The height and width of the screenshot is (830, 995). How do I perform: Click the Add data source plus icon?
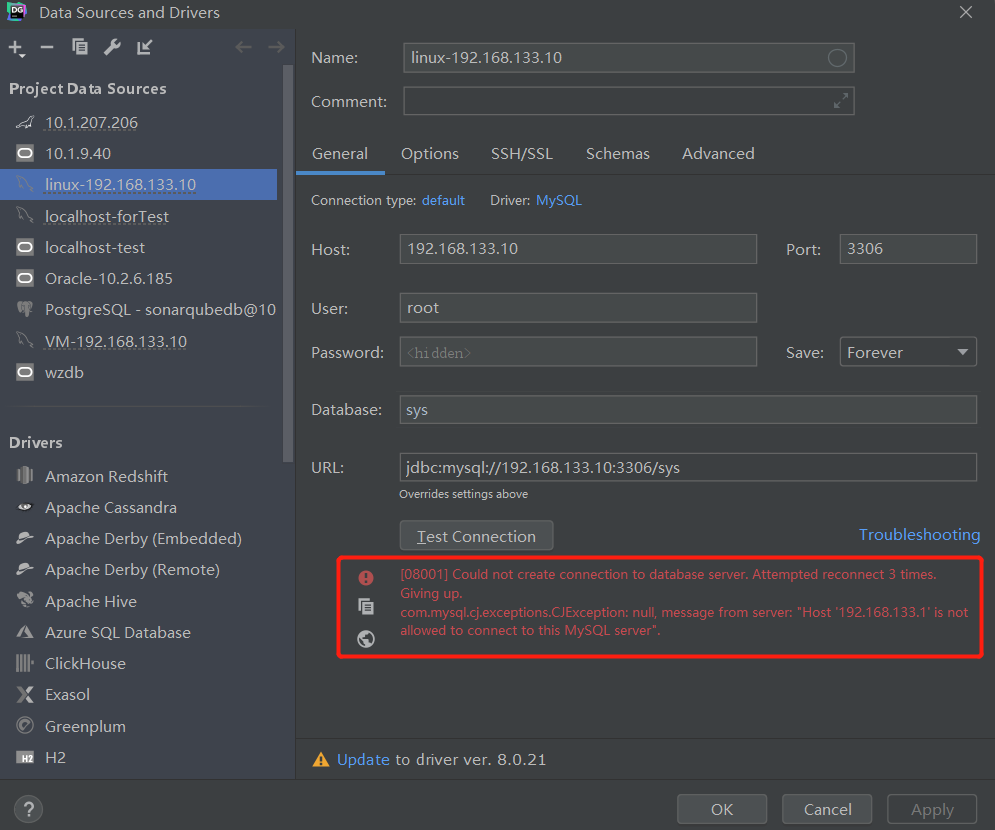coord(16,48)
